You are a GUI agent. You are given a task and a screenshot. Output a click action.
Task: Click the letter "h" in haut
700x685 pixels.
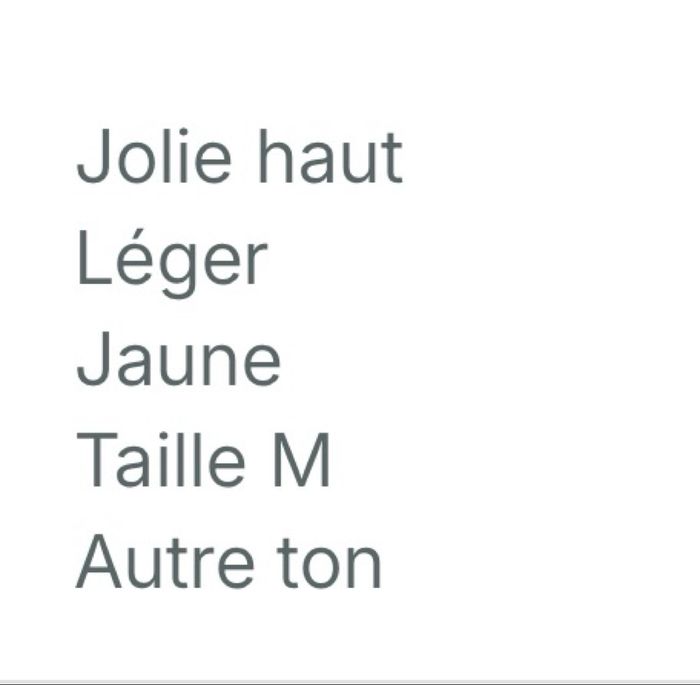point(275,157)
